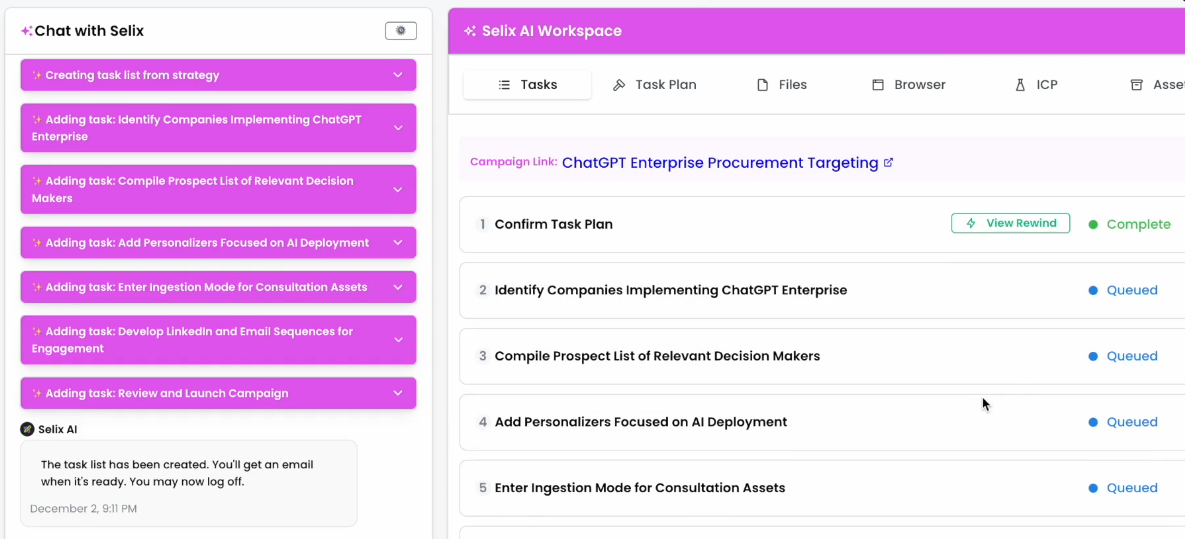
Task: Select task 1 Confirm Task Plan
Action: (x=822, y=225)
